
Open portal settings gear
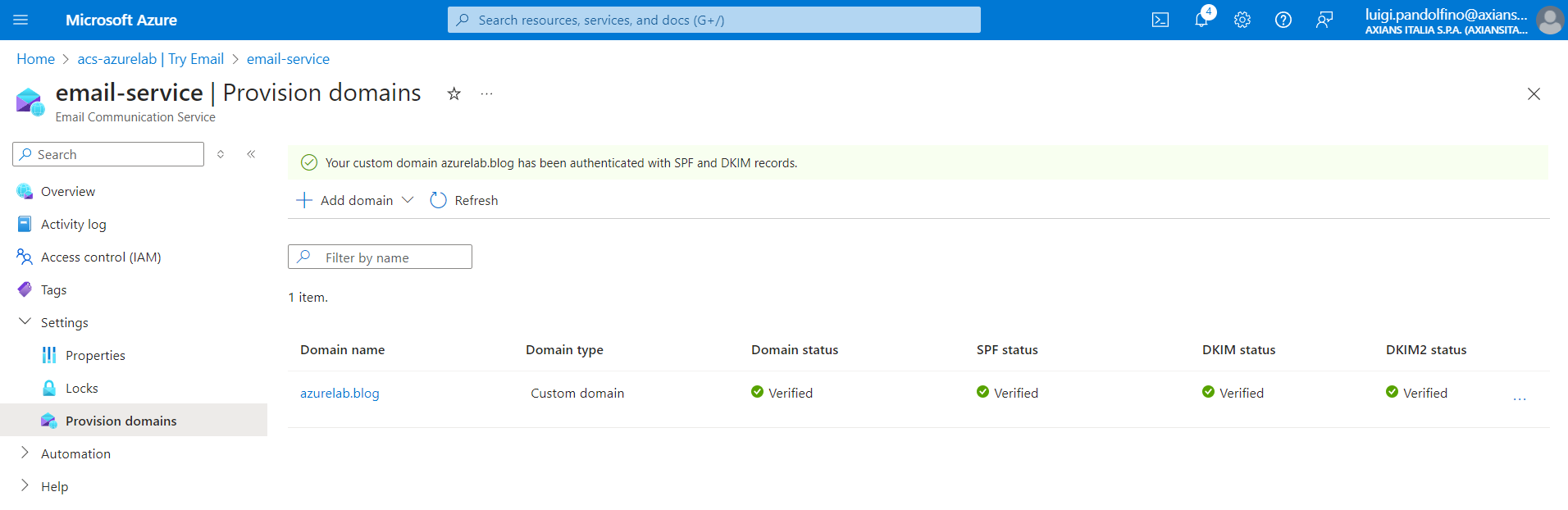point(1242,20)
